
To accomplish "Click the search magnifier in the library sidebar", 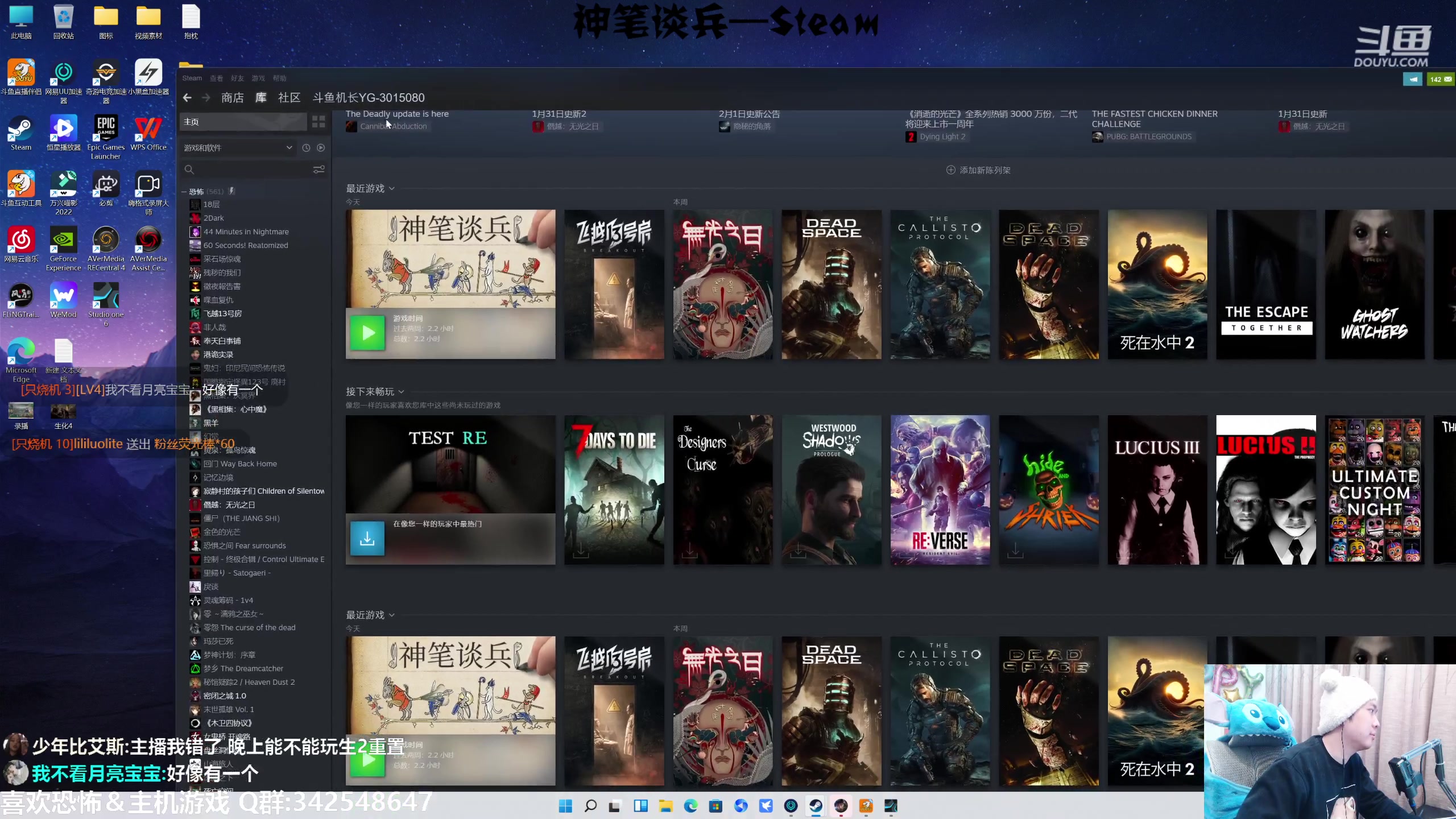I will [189, 169].
